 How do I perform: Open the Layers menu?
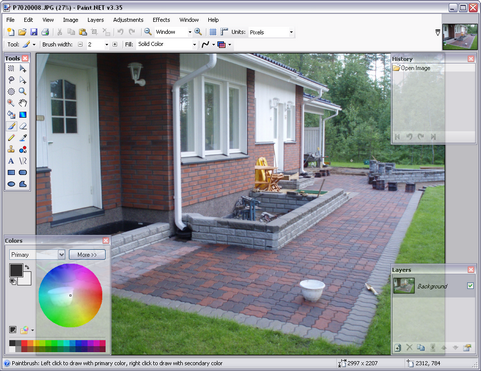(x=96, y=20)
